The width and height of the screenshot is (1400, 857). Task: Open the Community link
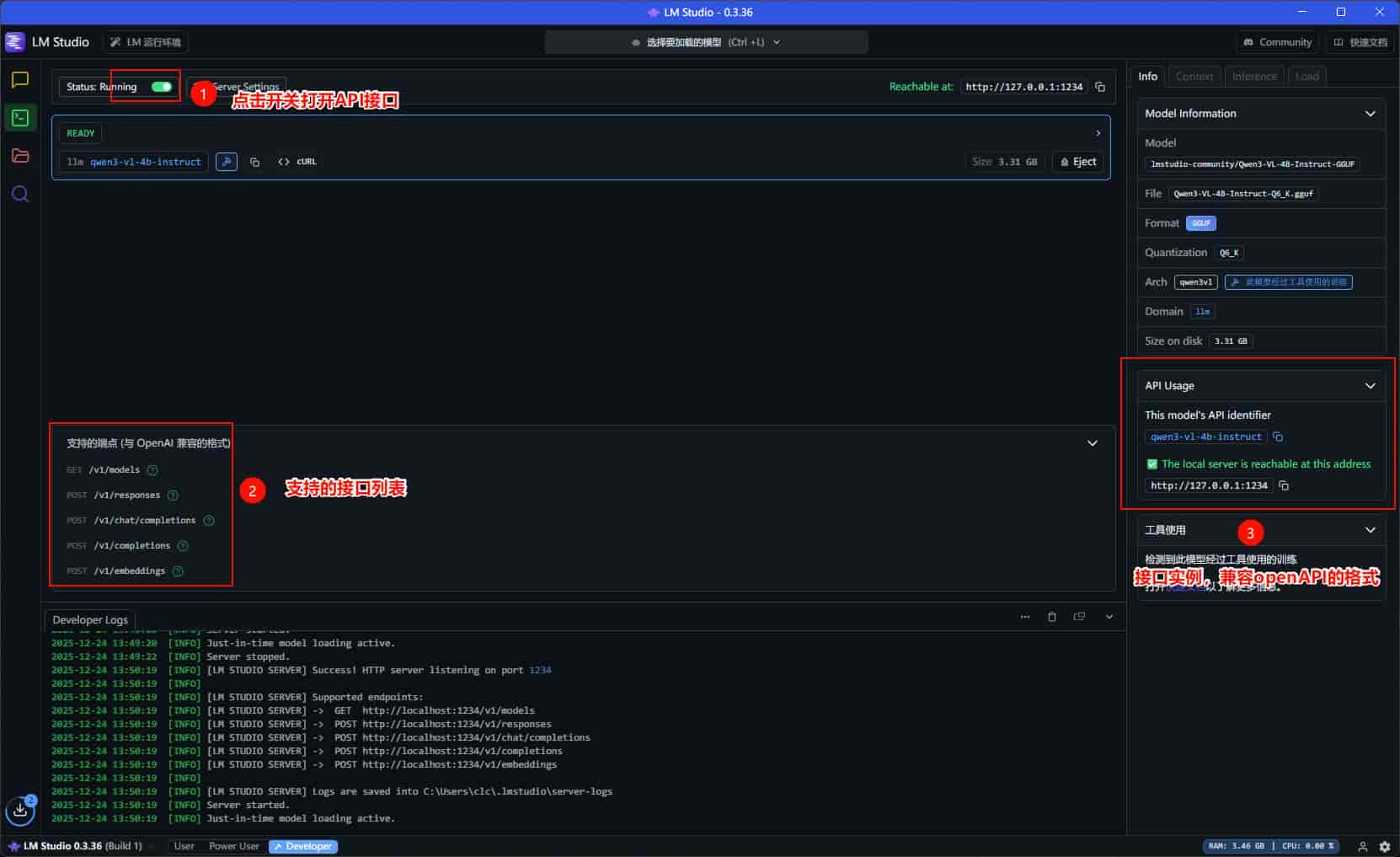[1278, 42]
